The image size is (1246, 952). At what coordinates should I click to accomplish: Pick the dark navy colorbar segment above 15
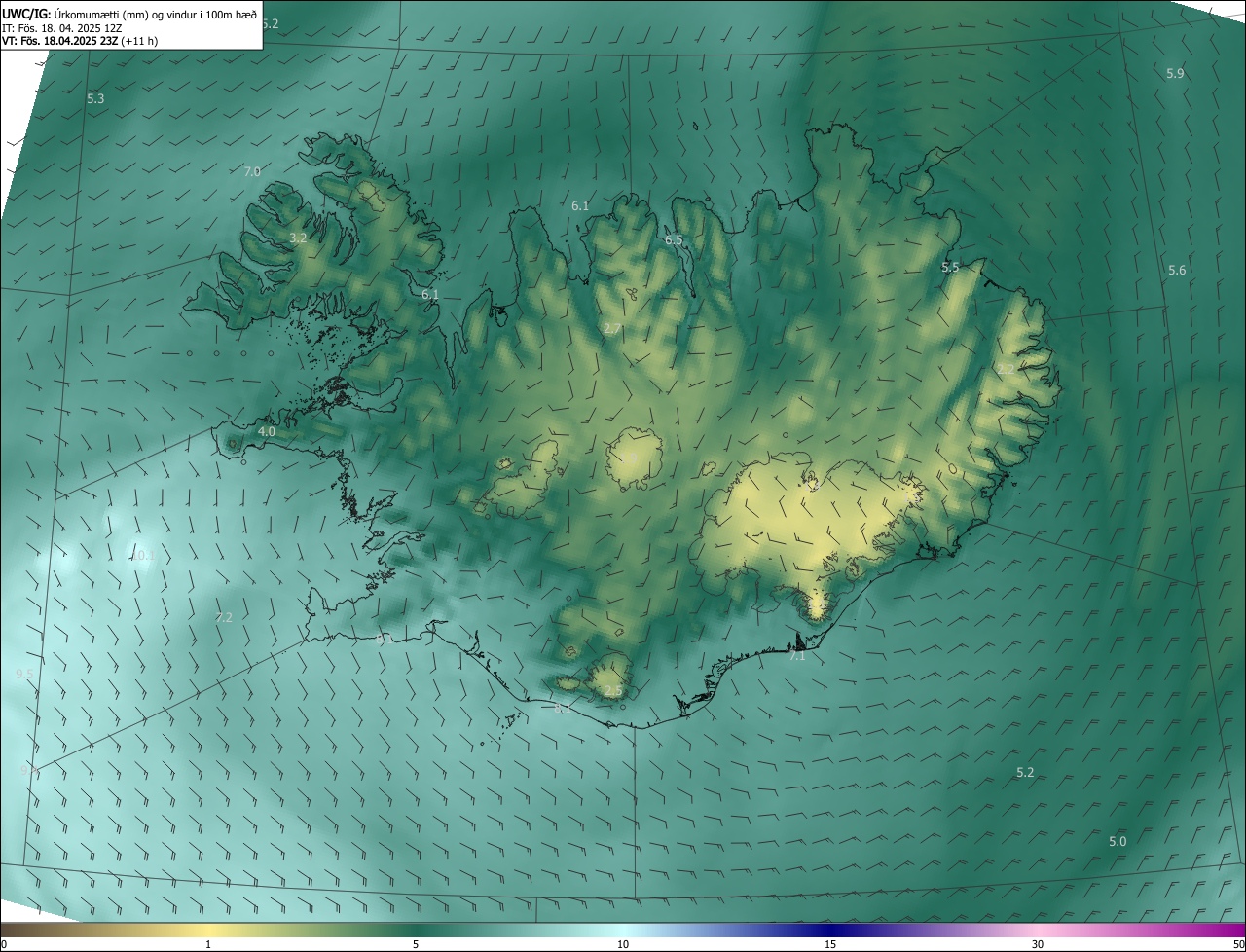pyautogui.click(x=830, y=931)
